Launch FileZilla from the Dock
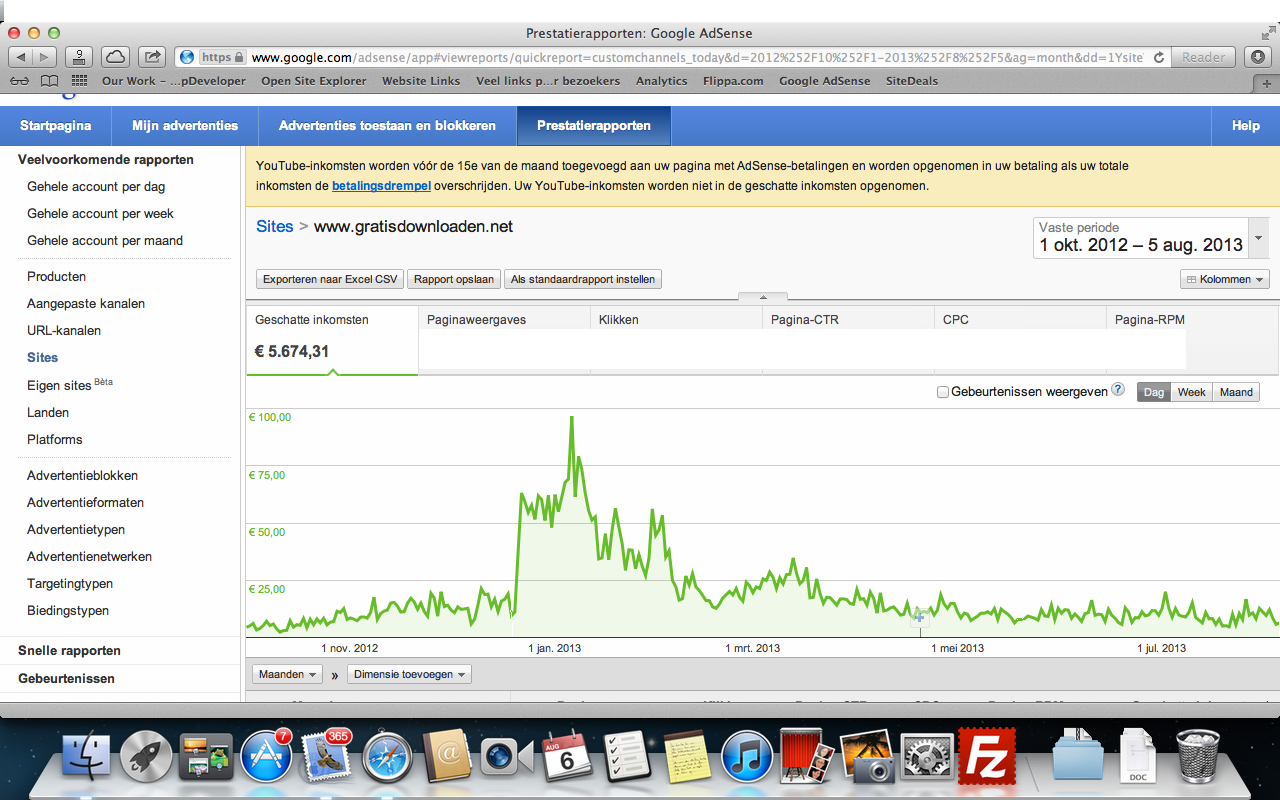Image resolution: width=1280 pixels, height=800 pixels. pos(987,756)
